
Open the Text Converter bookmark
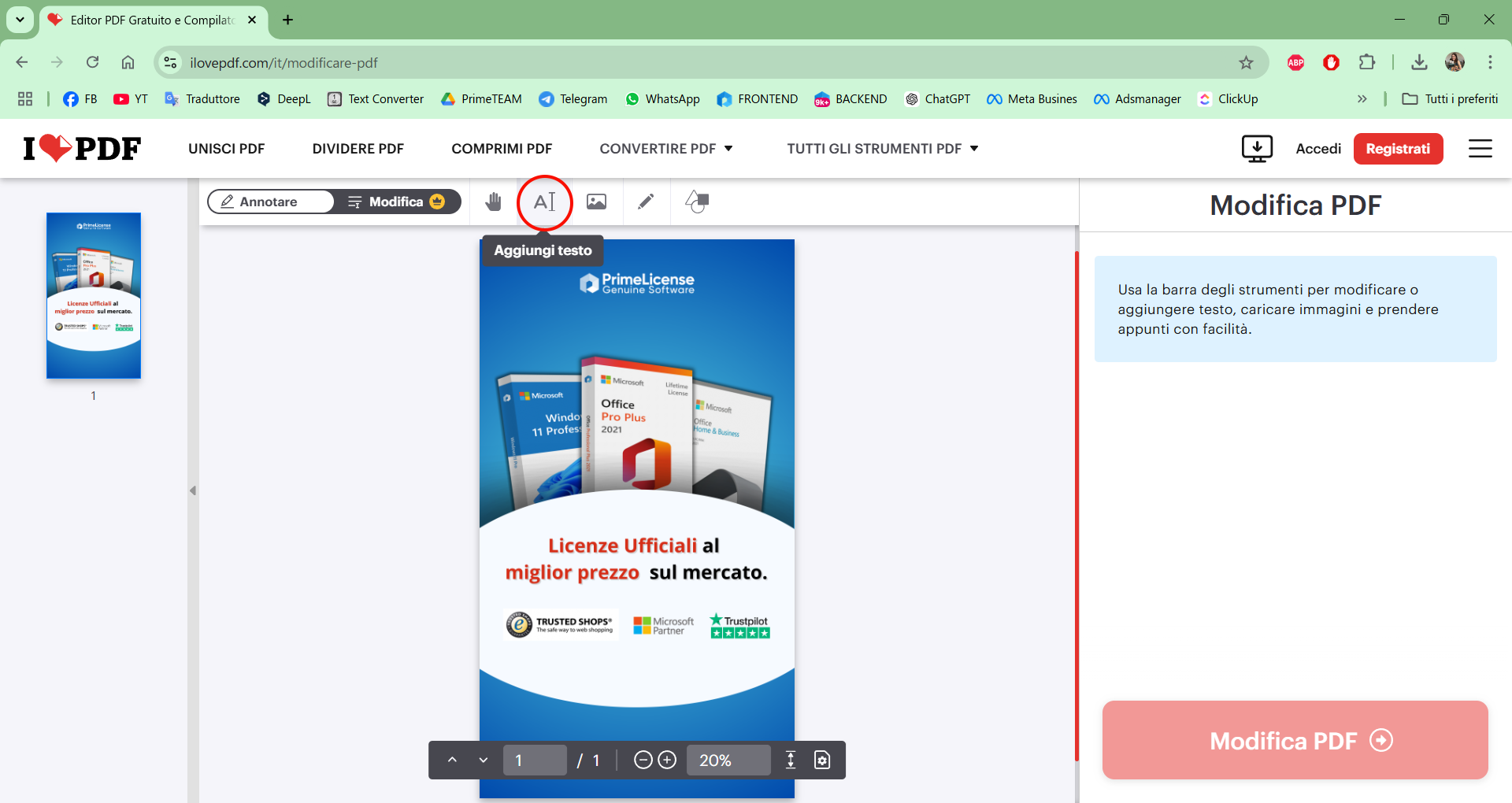pyautogui.click(x=376, y=99)
